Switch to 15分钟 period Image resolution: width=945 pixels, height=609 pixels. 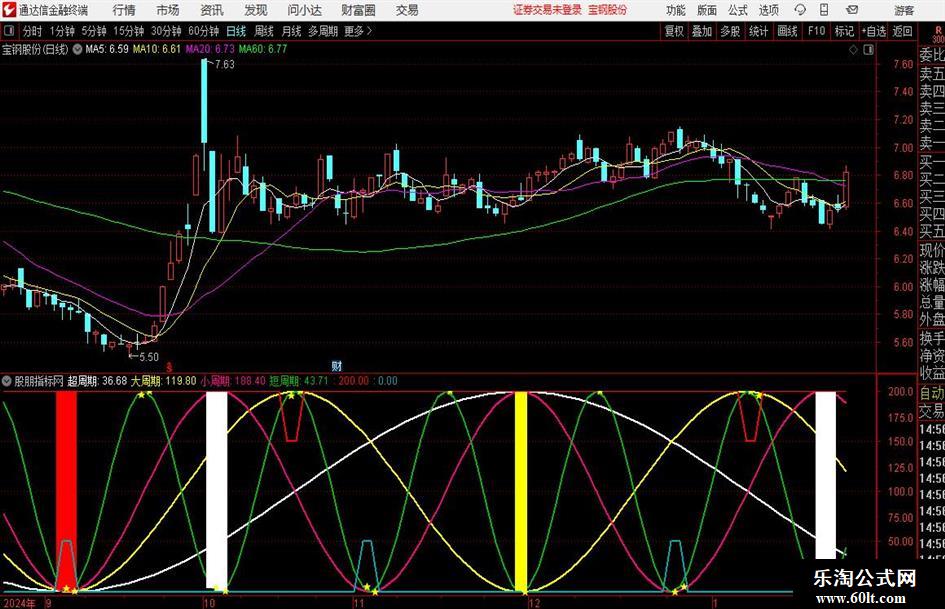(x=128, y=31)
